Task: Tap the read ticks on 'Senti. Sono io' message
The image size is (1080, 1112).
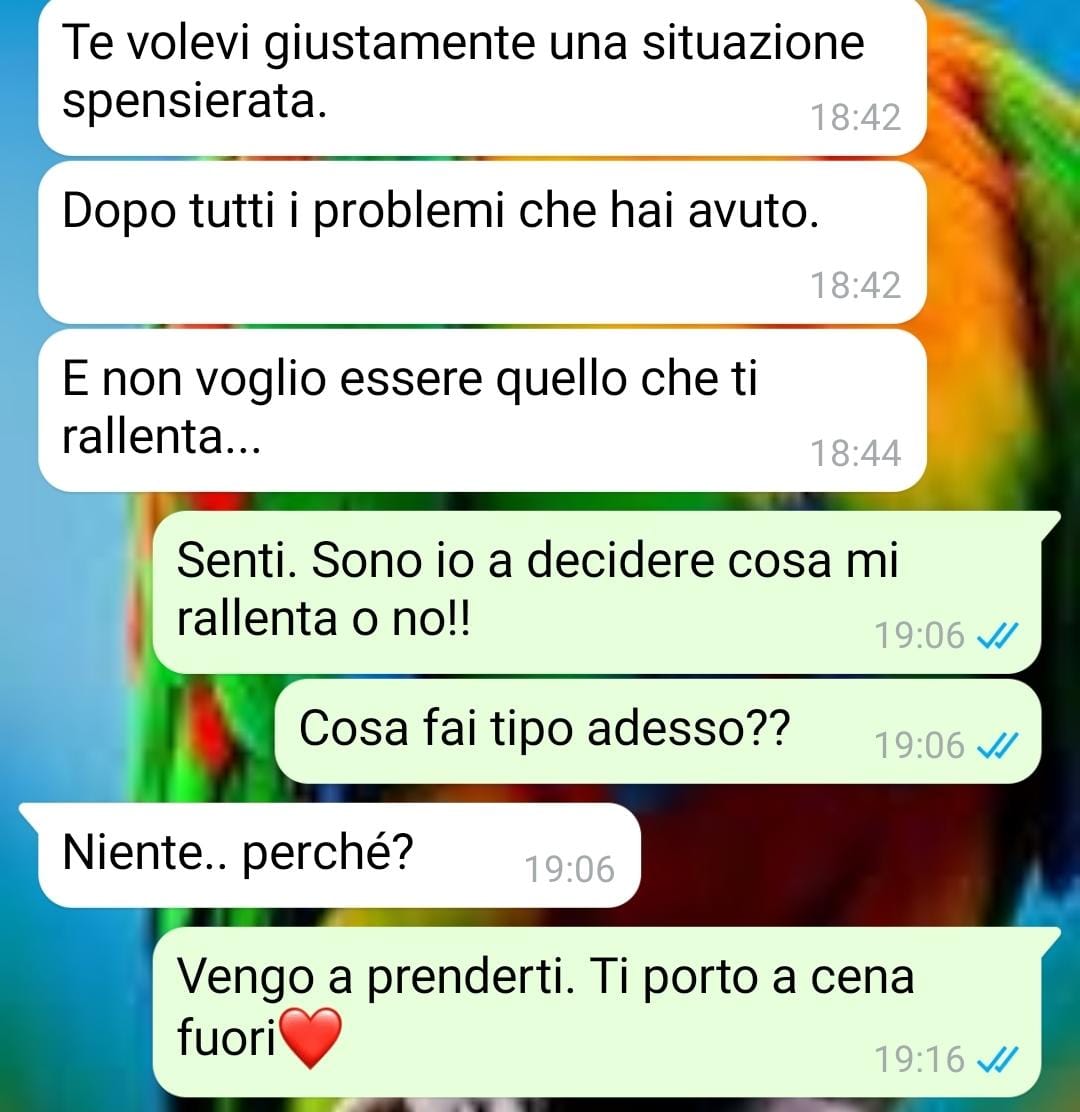Action: tap(997, 635)
